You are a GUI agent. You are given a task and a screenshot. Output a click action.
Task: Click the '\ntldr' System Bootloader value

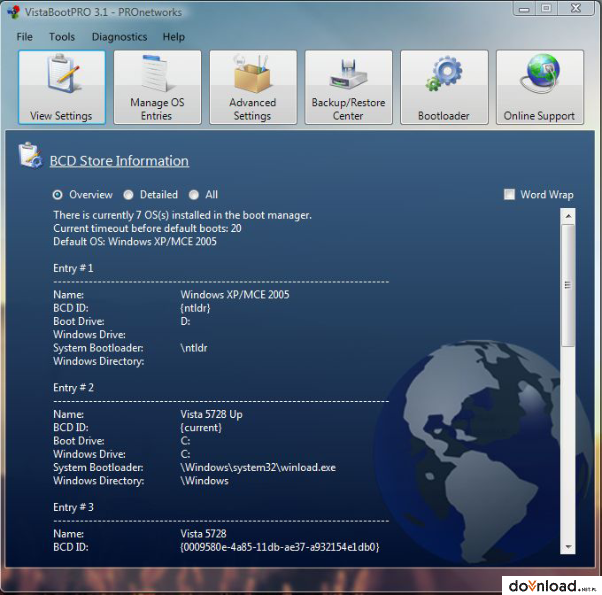coord(194,348)
